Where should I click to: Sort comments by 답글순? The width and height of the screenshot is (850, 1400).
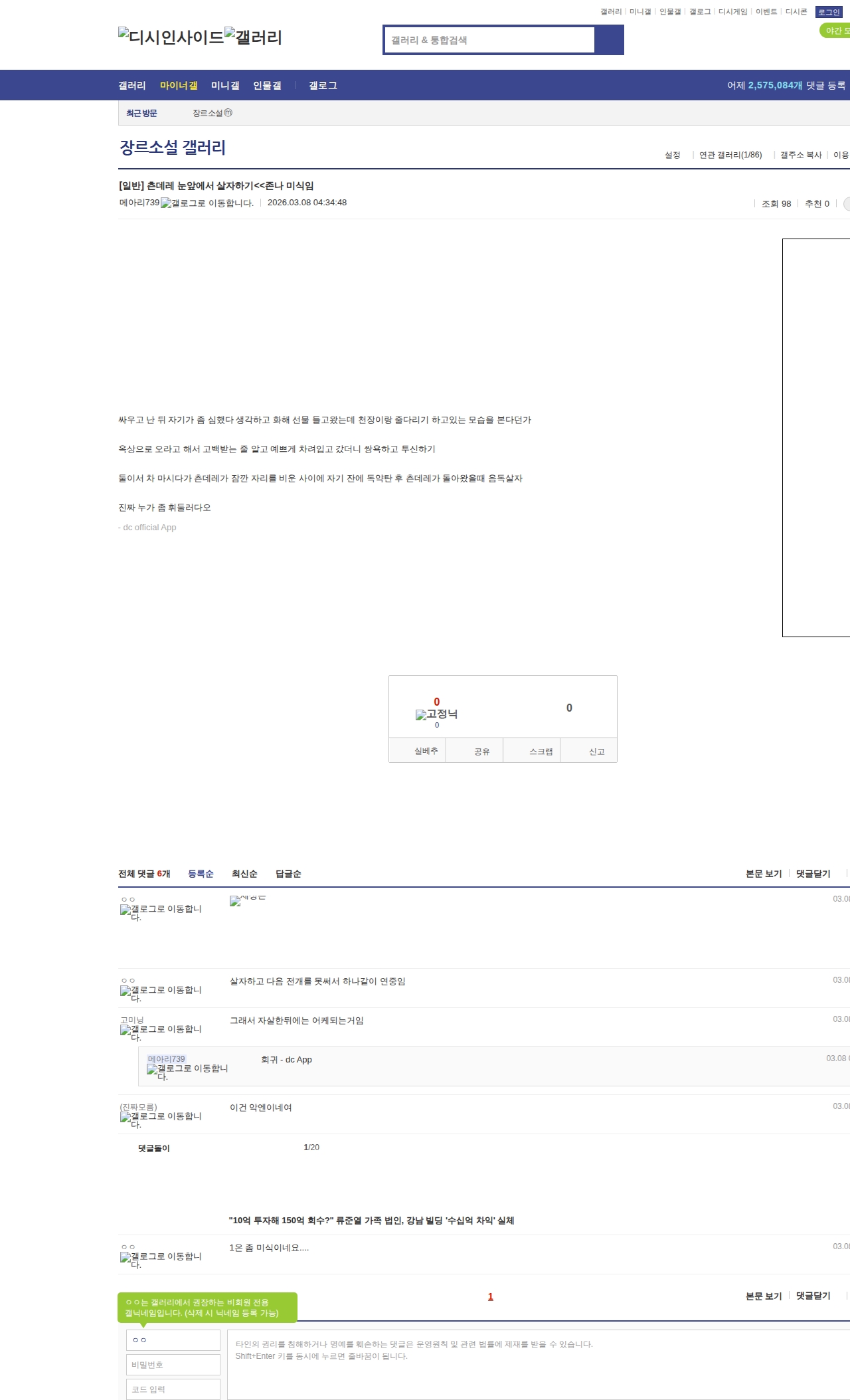click(x=288, y=874)
